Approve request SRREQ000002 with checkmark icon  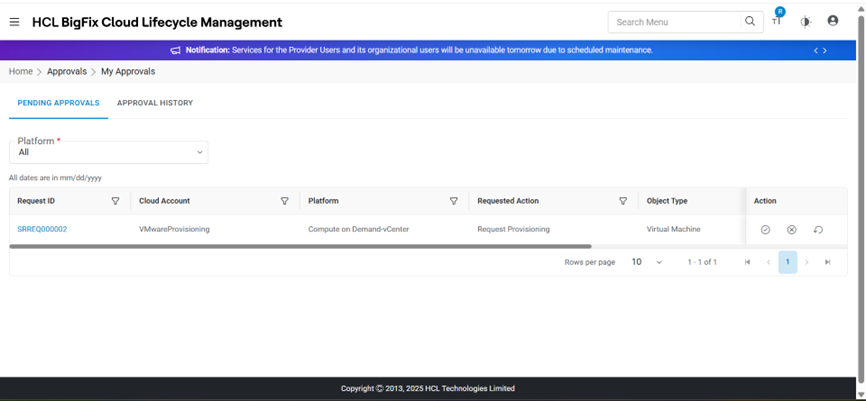[765, 229]
